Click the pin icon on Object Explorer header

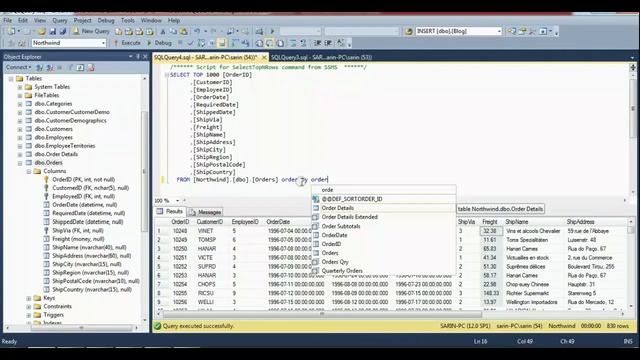pyautogui.click(x=138, y=57)
